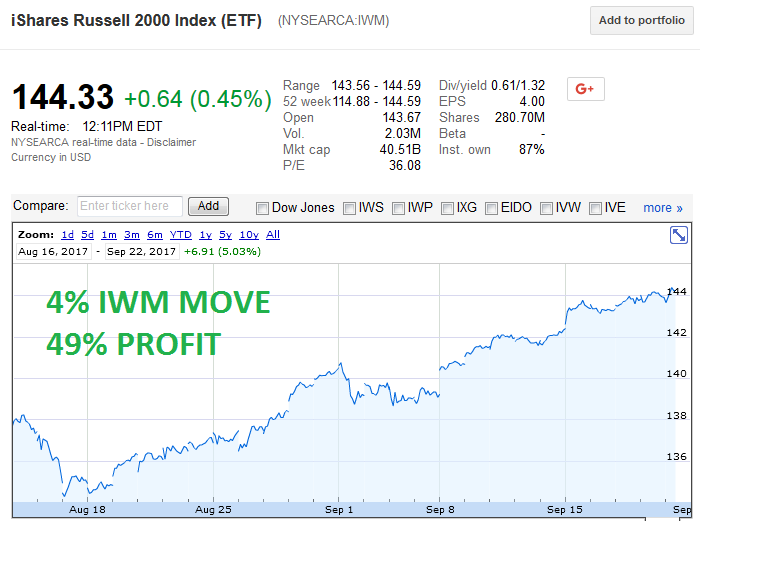This screenshot has width=773, height=585.
Task: Expand more » comparison options
Action: (x=662, y=208)
